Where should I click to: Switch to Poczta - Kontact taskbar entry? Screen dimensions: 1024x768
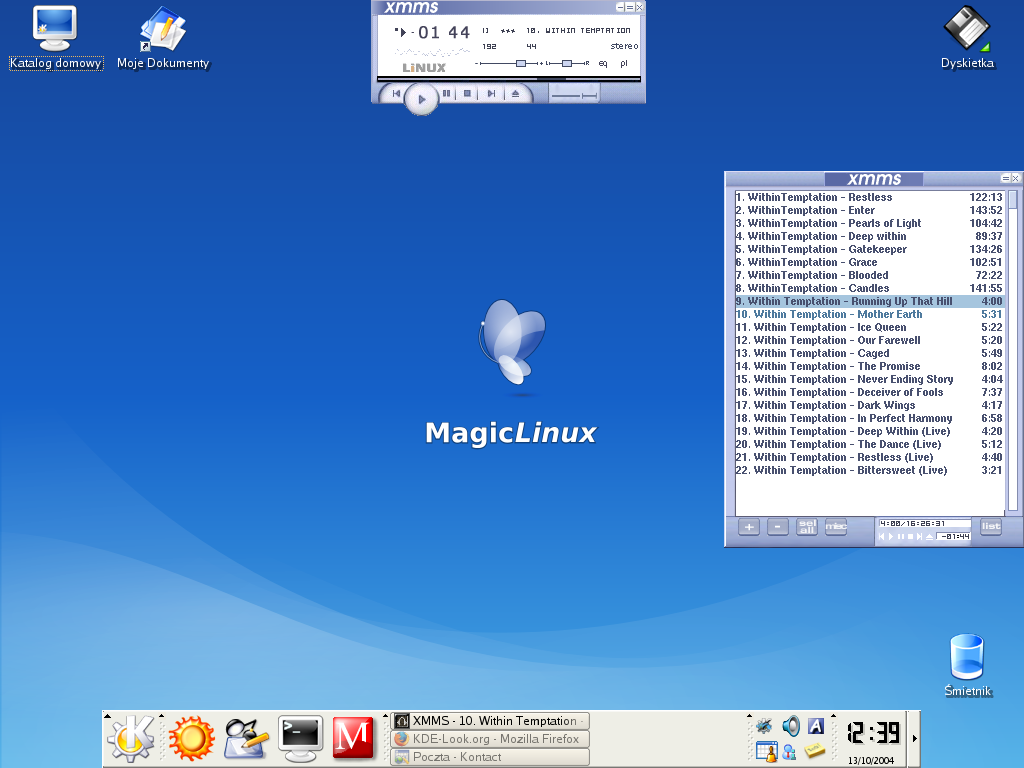[490, 757]
